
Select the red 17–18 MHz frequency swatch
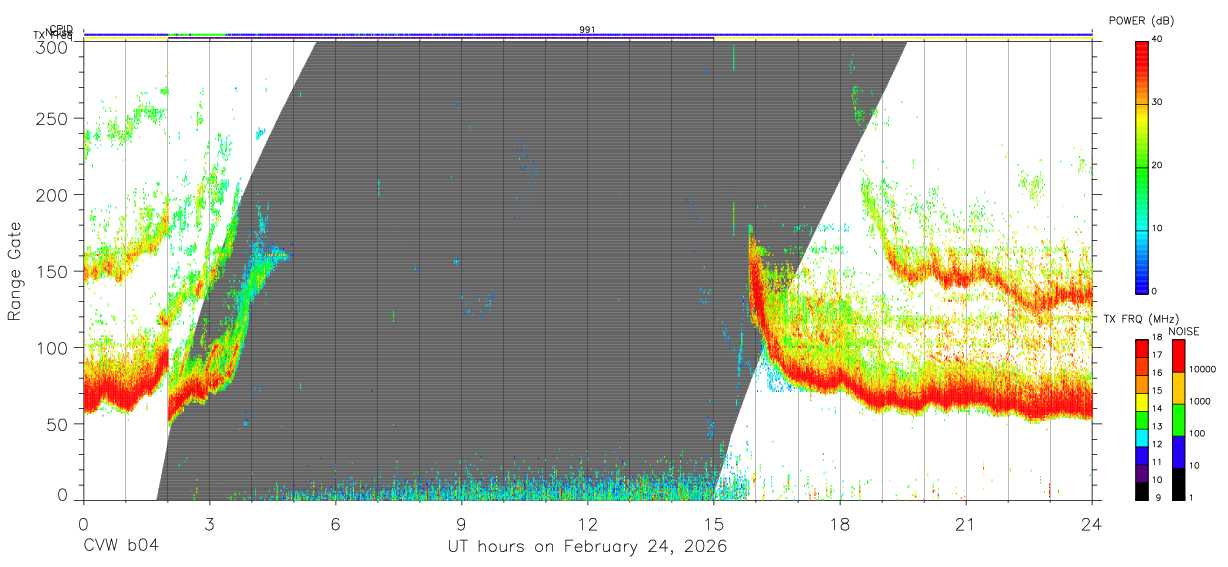pos(1143,349)
